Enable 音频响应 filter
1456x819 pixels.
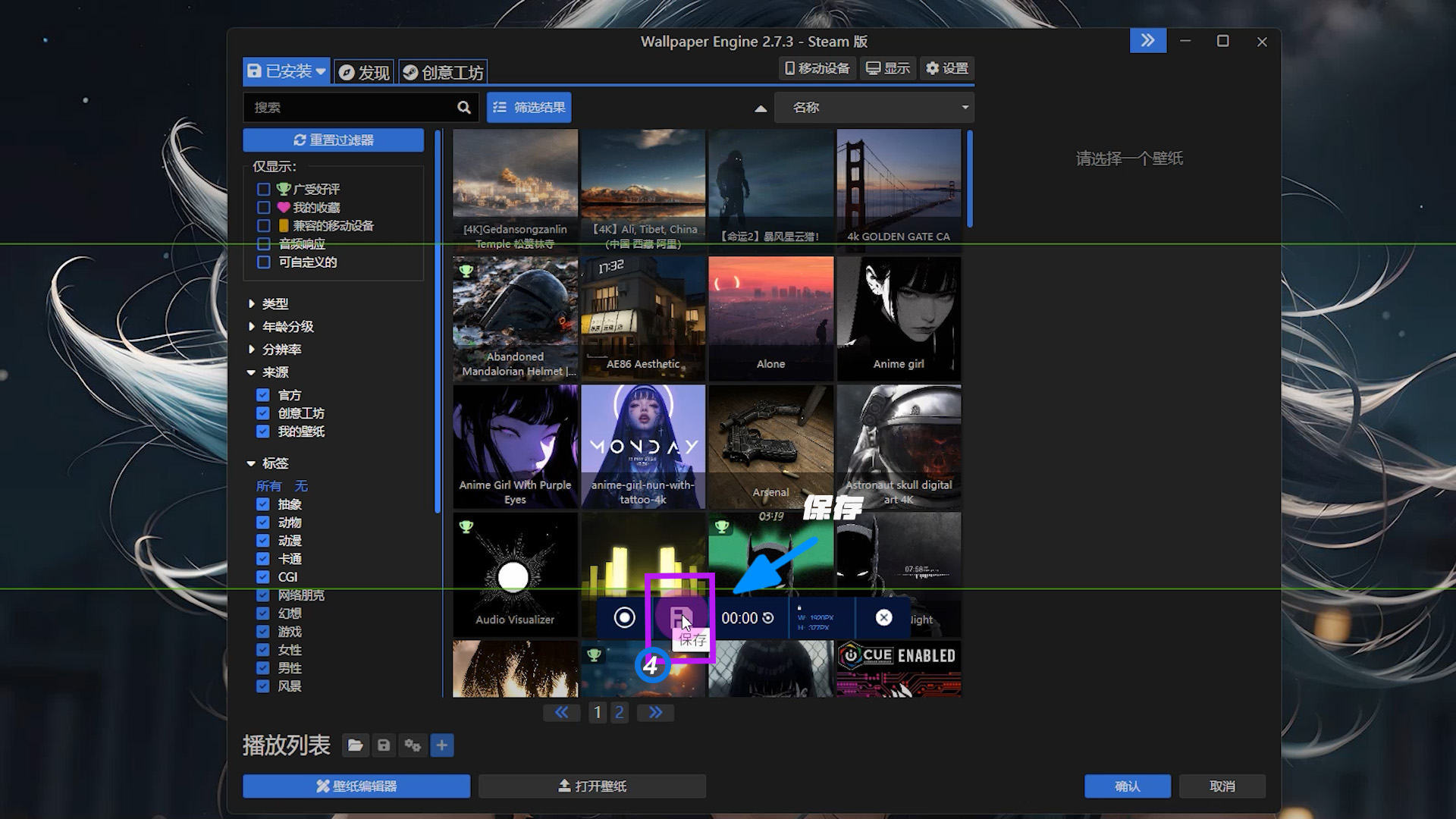pos(264,244)
